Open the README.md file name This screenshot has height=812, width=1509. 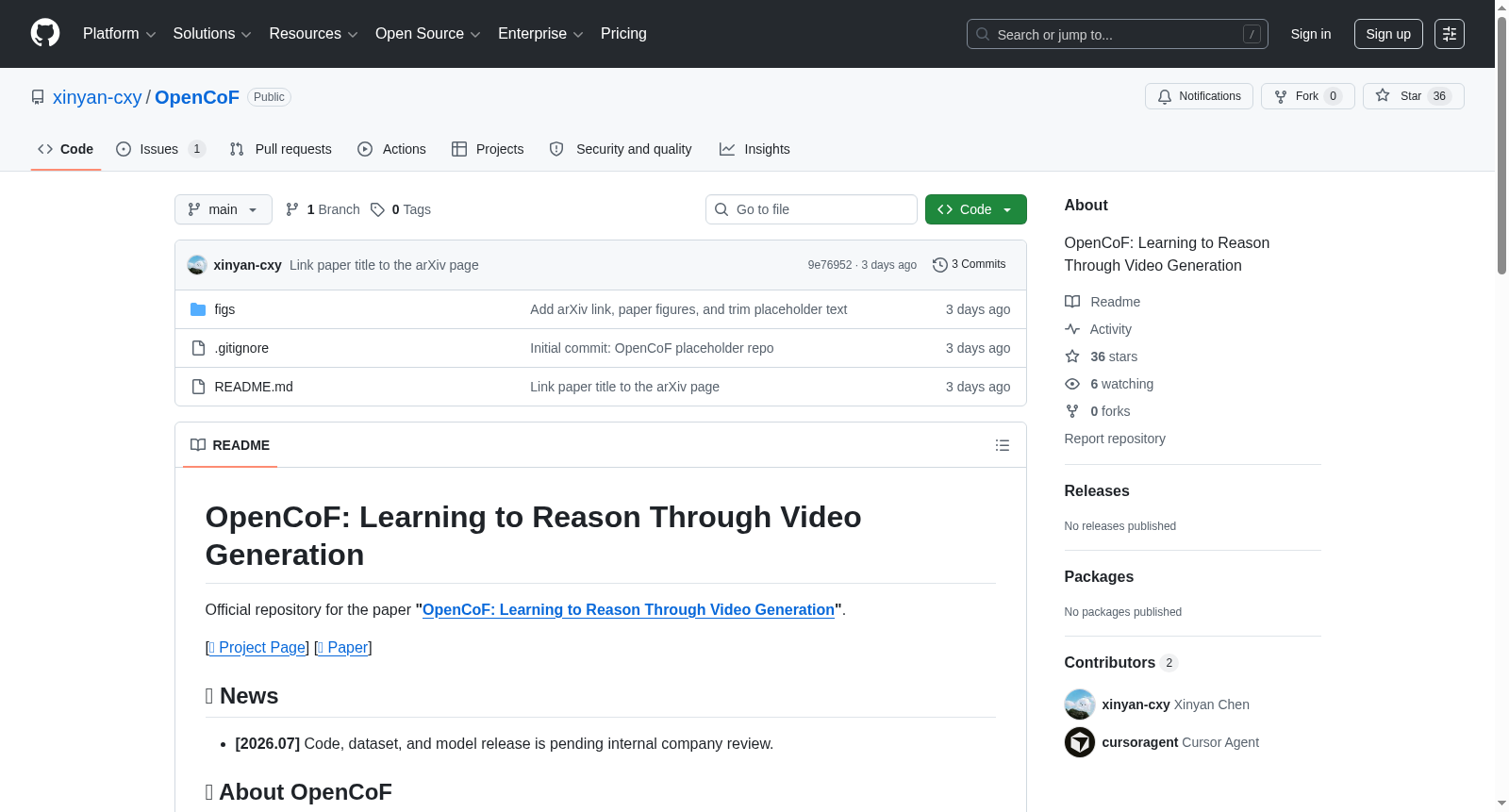[254, 387]
